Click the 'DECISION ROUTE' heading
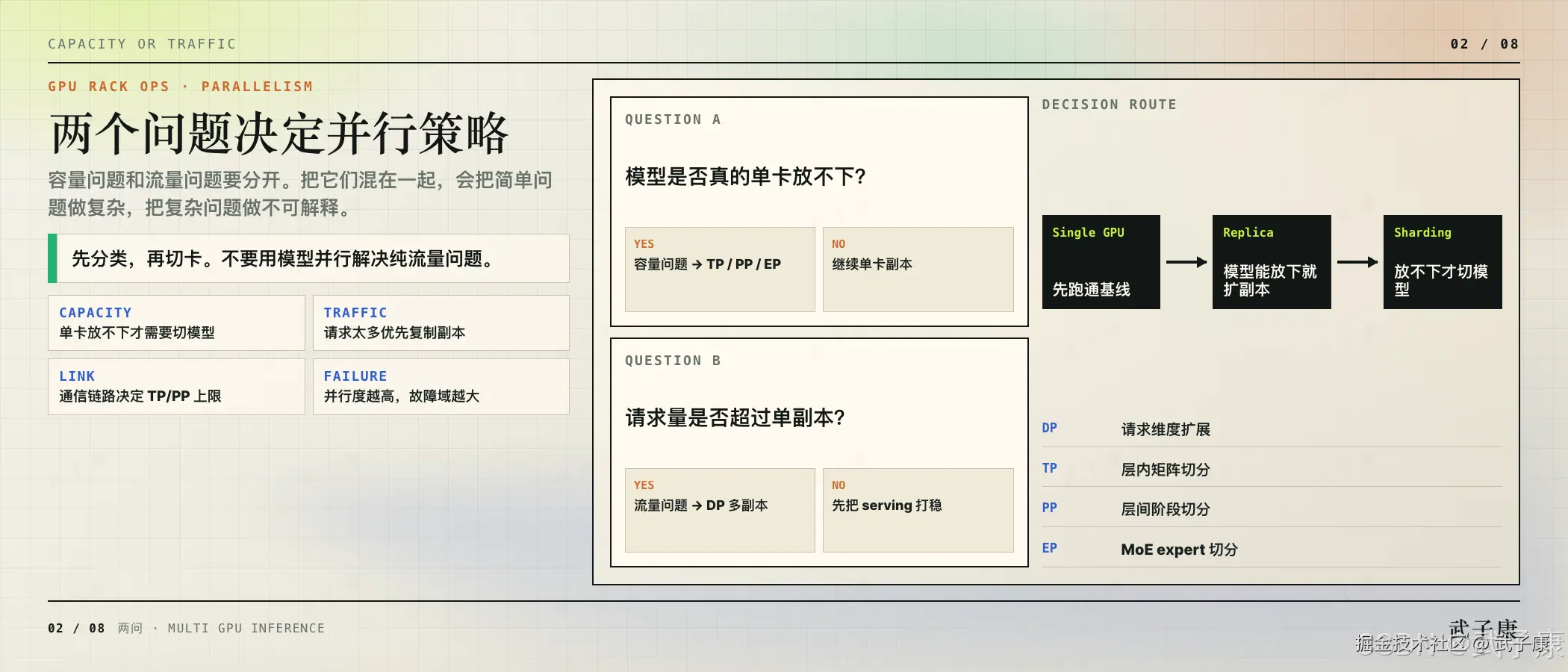Screen dimensions: 1568x672 coord(1109,105)
